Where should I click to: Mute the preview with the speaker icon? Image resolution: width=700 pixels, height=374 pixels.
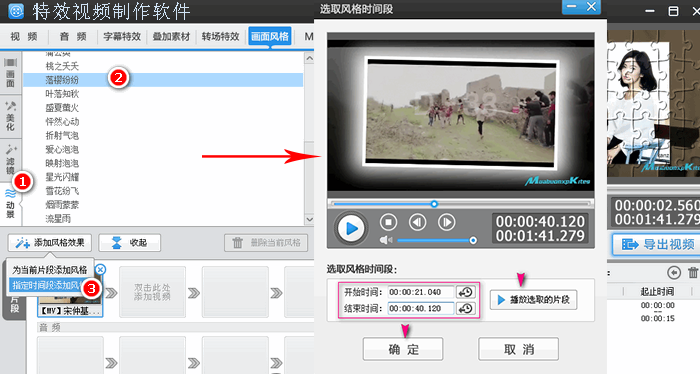386,240
